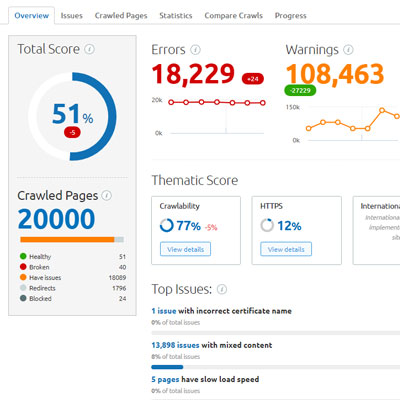Click the info icon beside Errors
Image resolution: width=400 pixels, height=400 pixels.
tap(195, 50)
